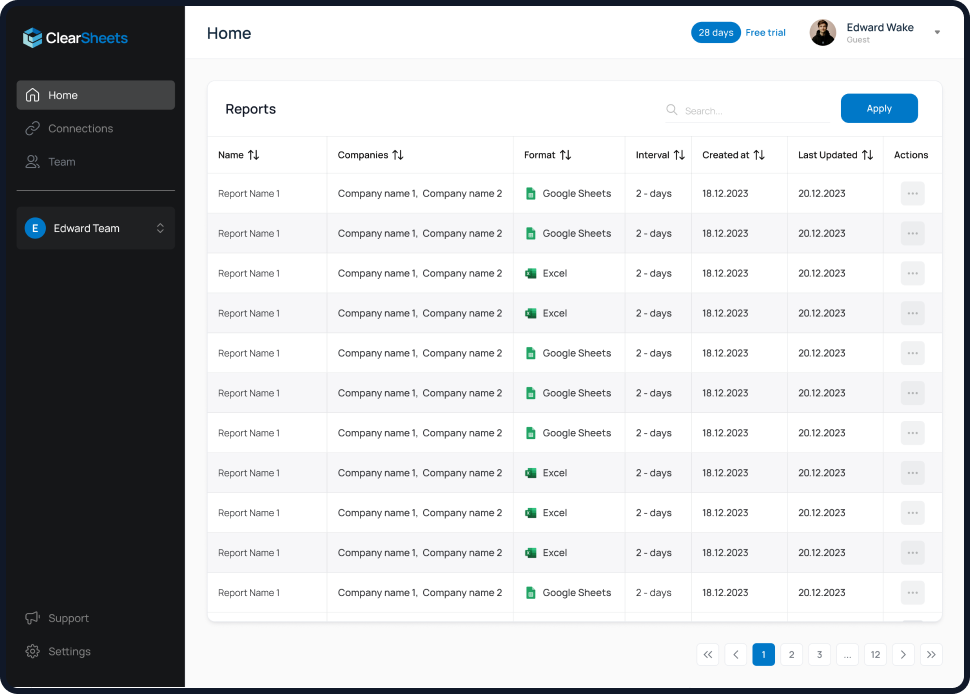The width and height of the screenshot is (970, 694).
Task: Go to the previous page
Action: coord(736,654)
